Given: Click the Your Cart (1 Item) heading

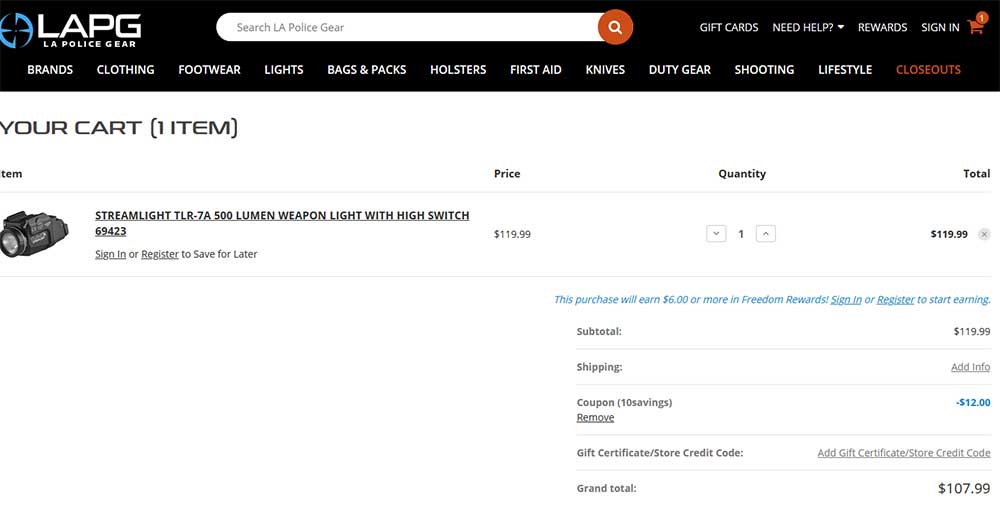Looking at the screenshot, I should pyautogui.click(x=119, y=128).
